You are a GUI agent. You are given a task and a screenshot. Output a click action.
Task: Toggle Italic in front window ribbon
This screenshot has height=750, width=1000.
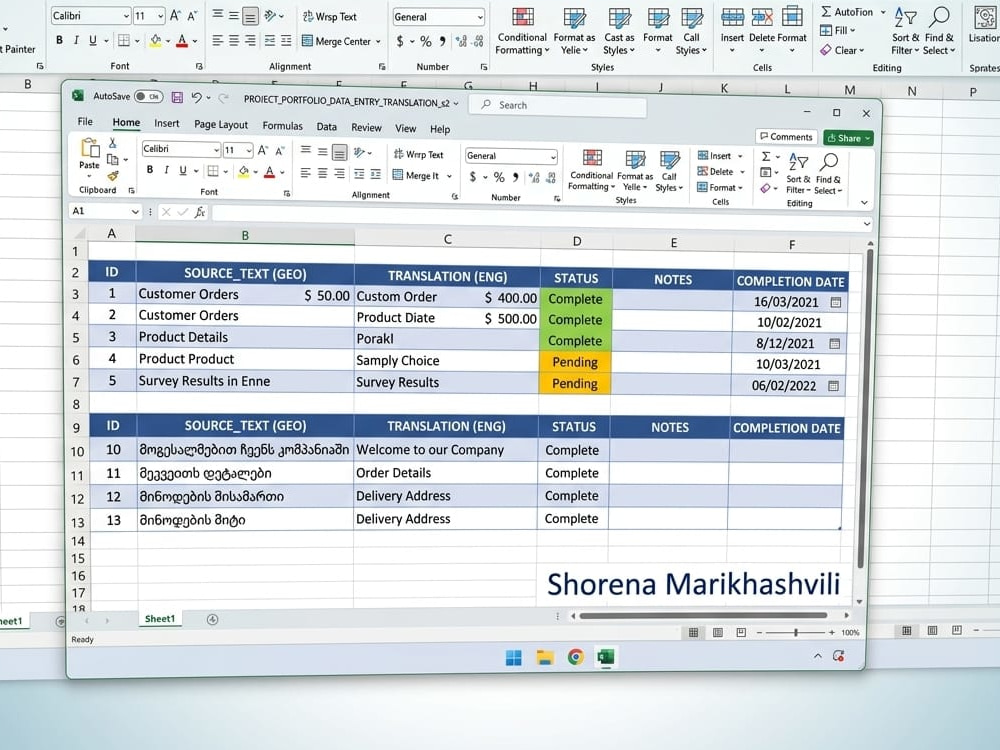coord(166,170)
